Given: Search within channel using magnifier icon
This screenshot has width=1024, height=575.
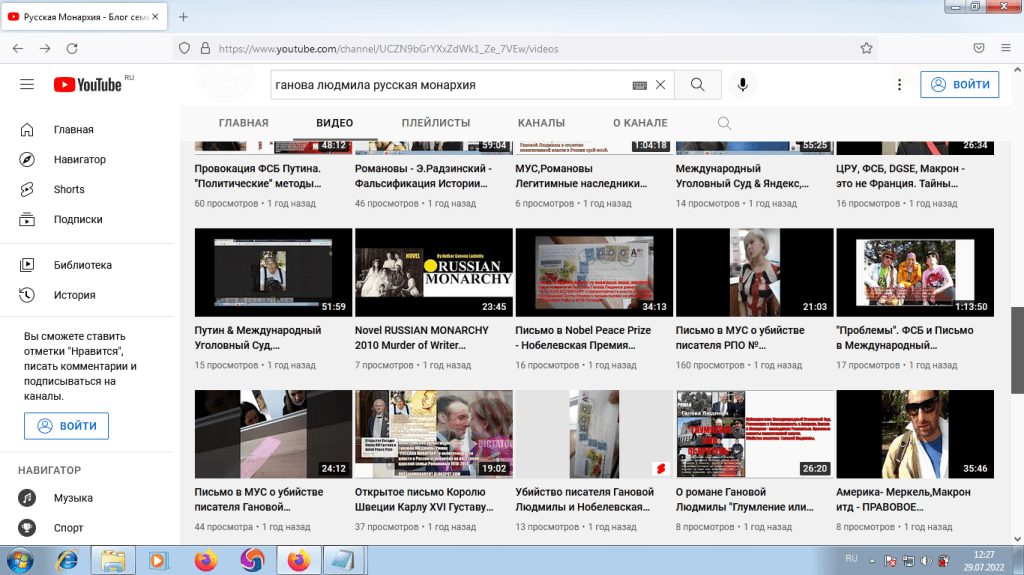Looking at the screenshot, I should pos(725,123).
